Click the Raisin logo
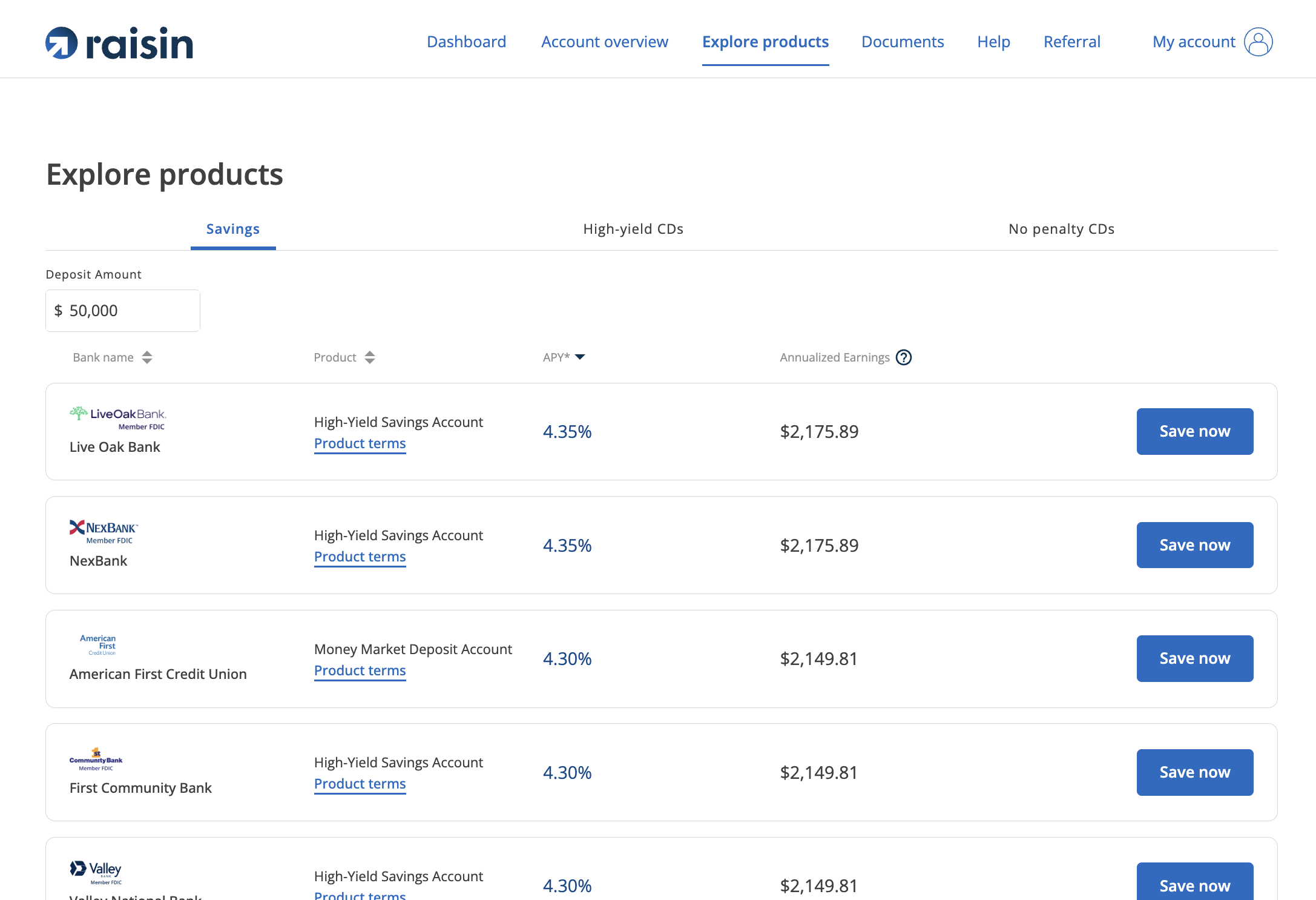The height and width of the screenshot is (900, 1316). click(119, 43)
